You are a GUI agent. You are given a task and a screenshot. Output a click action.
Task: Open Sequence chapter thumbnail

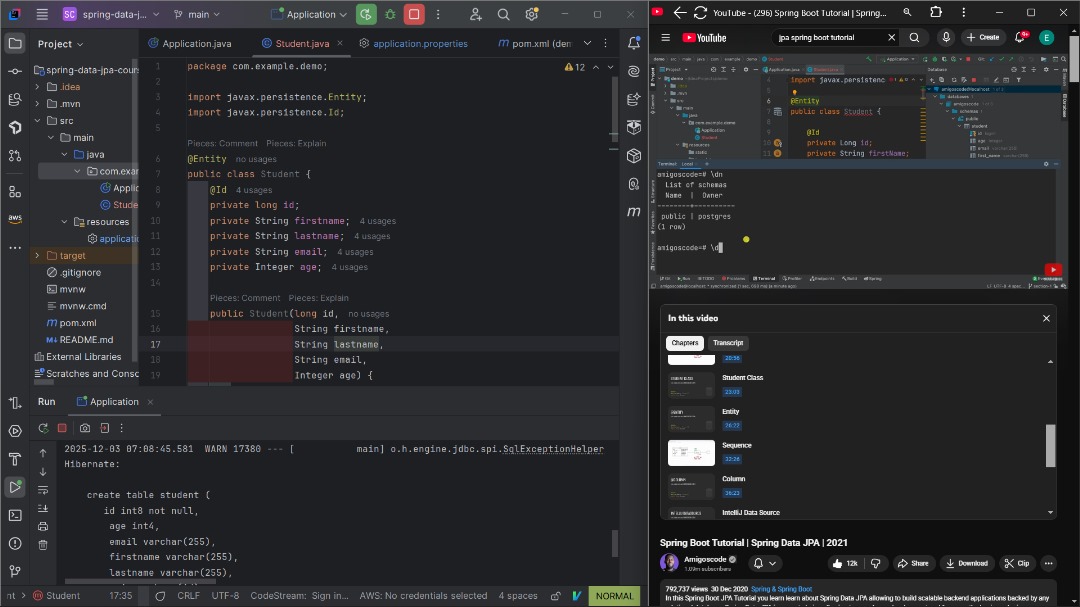tap(691, 453)
